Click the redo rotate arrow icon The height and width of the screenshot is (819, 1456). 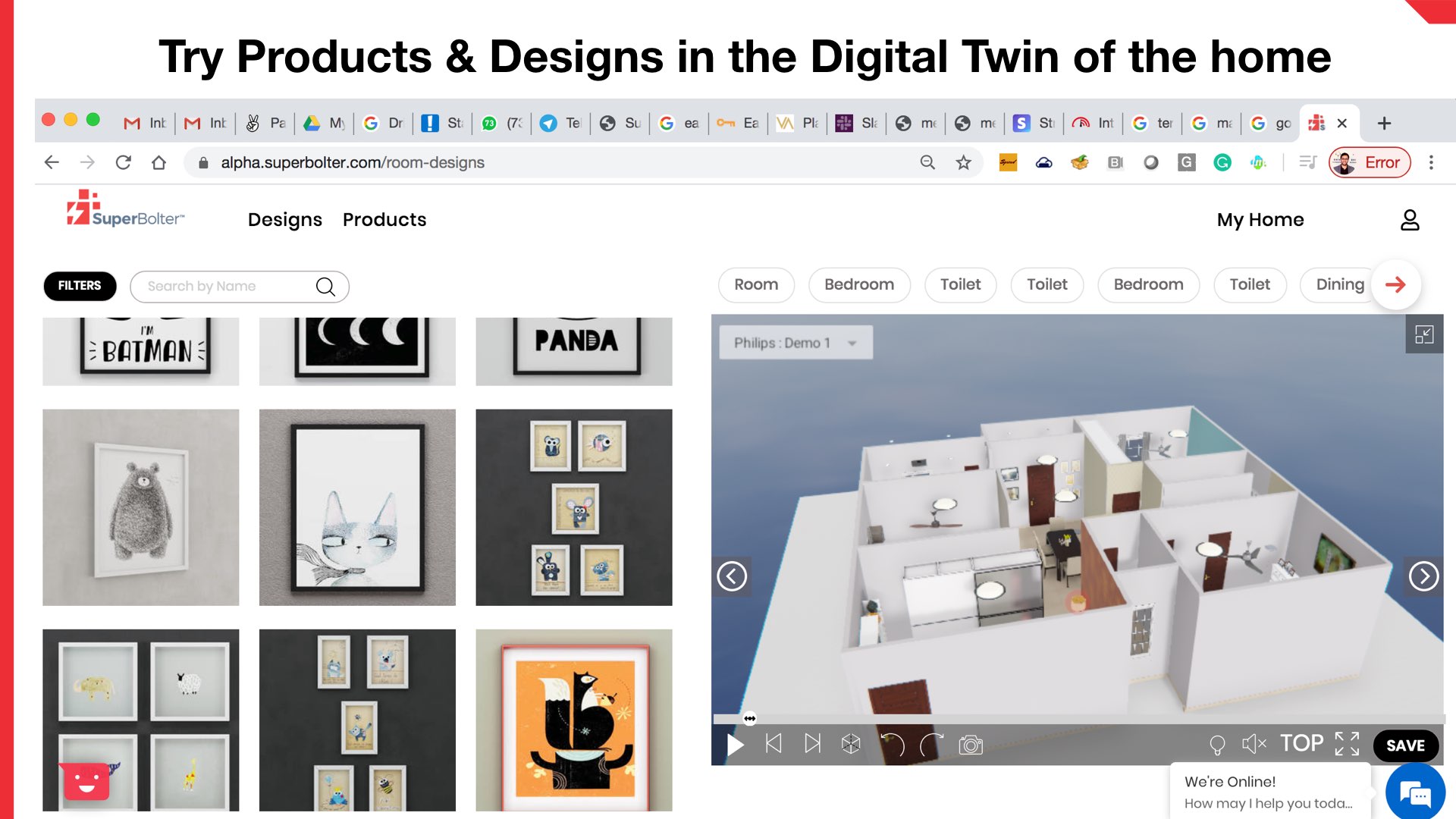tap(931, 744)
